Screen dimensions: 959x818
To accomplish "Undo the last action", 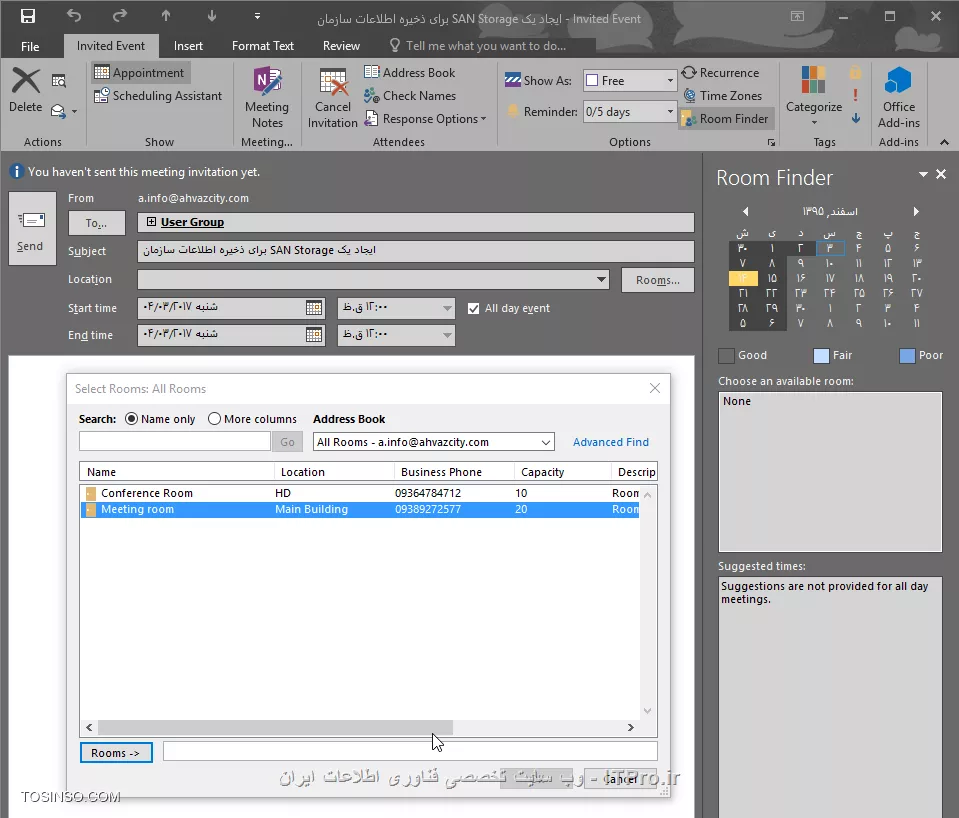I will 73,16.
